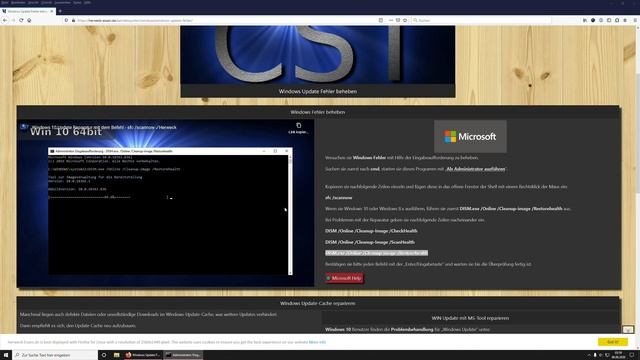Close the Windows Update Fehler tab

(x=52, y=11)
